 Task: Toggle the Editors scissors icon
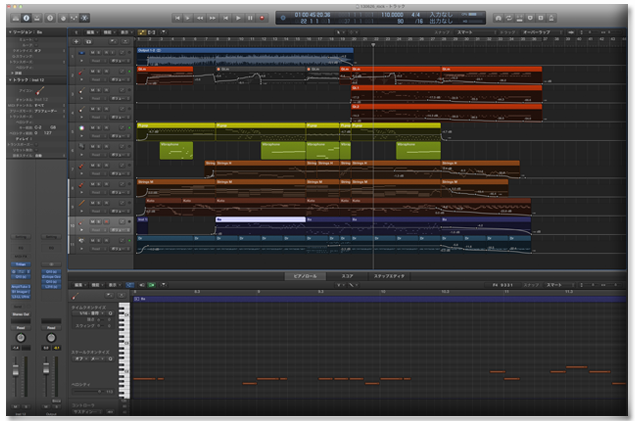pos(84,18)
